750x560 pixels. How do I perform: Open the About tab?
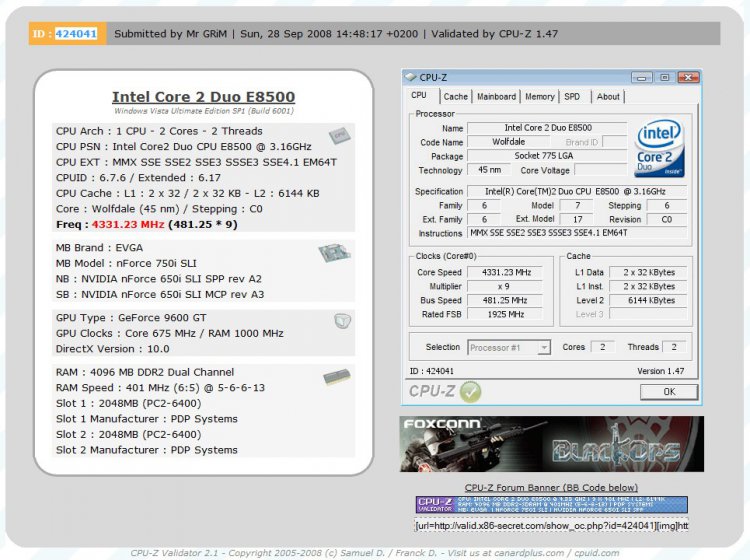pyautogui.click(x=608, y=97)
